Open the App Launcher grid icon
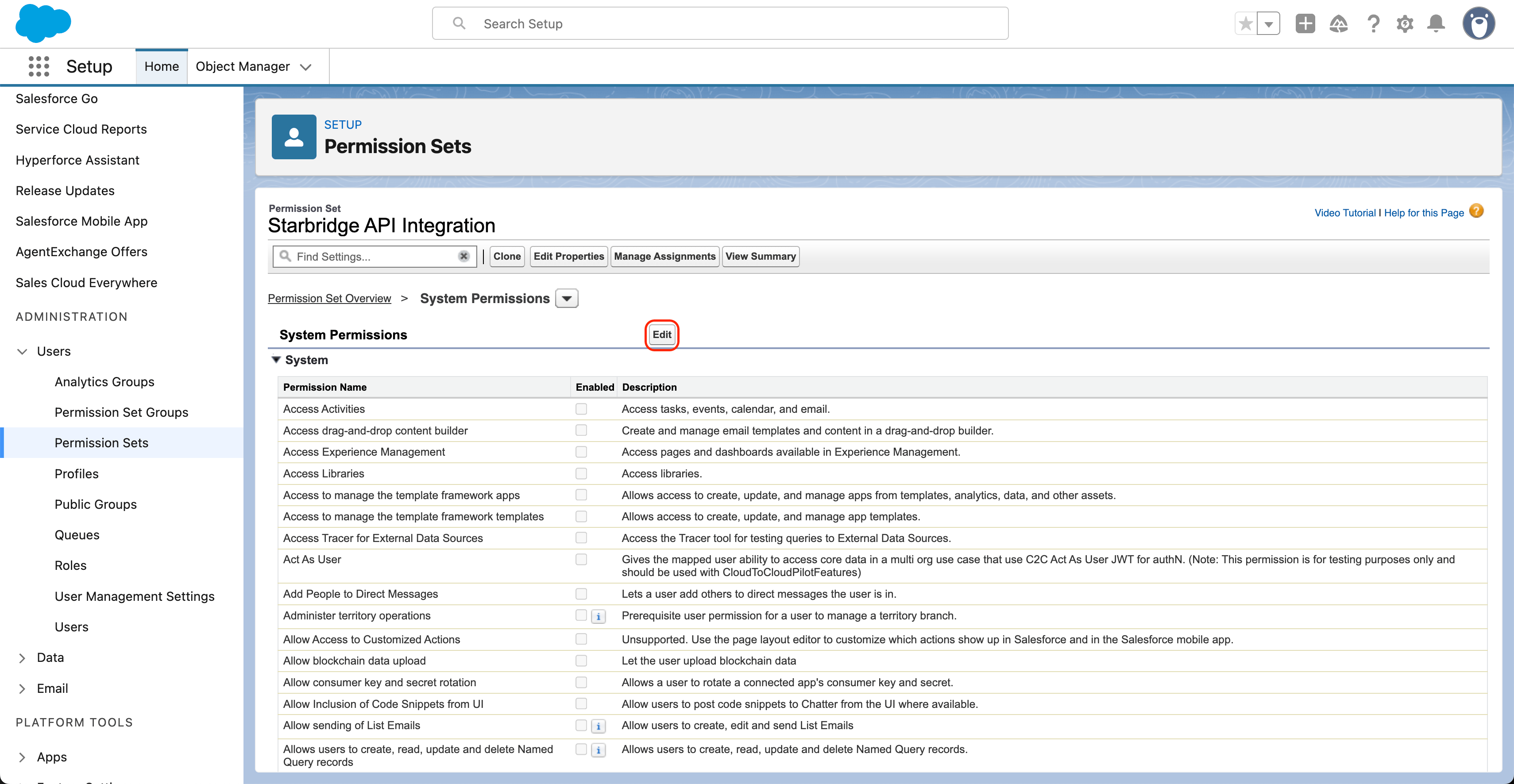Viewport: 1514px width, 784px height. [x=39, y=66]
